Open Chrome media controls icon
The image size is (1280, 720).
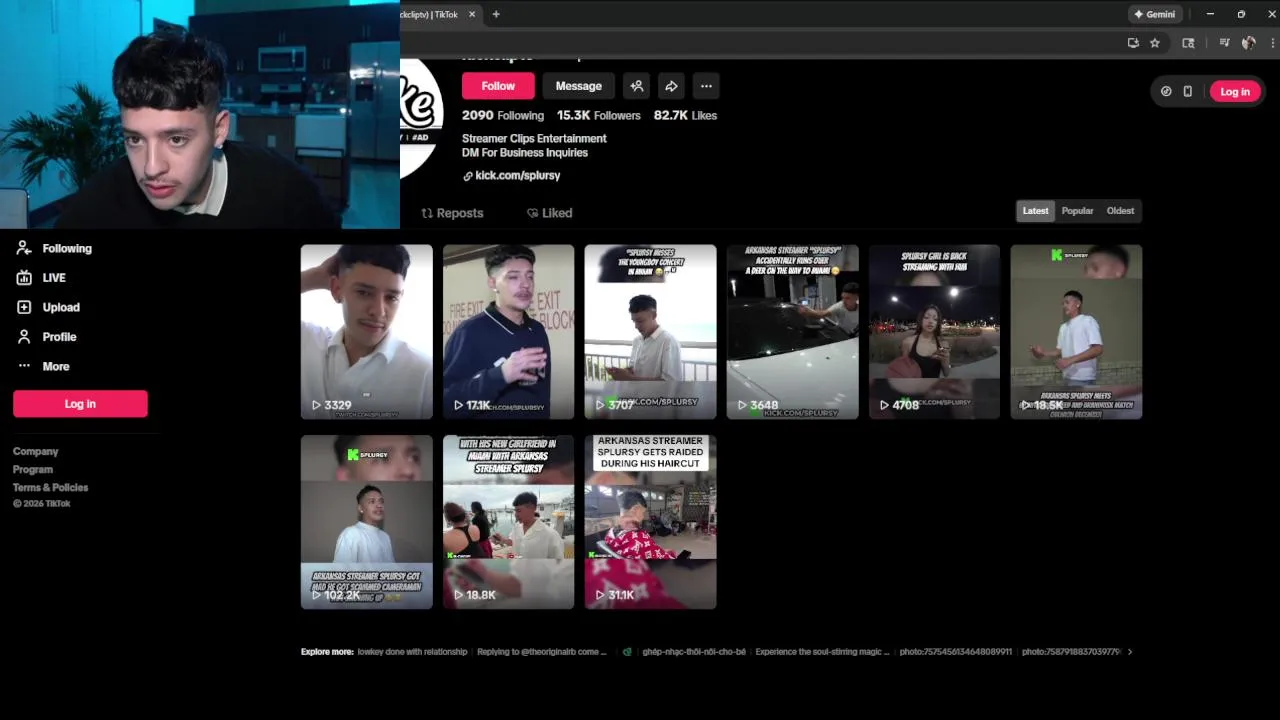click(1224, 43)
